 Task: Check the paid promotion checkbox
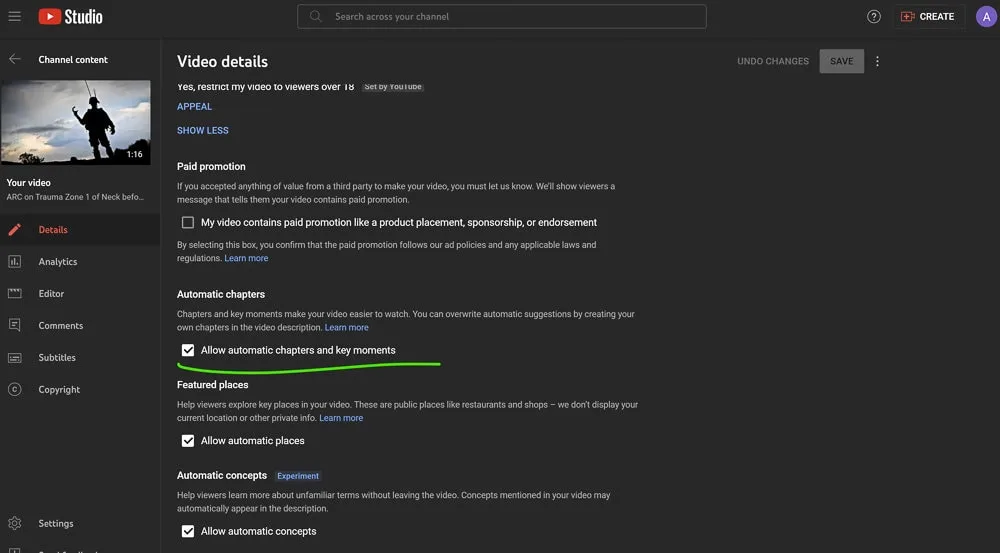point(188,223)
